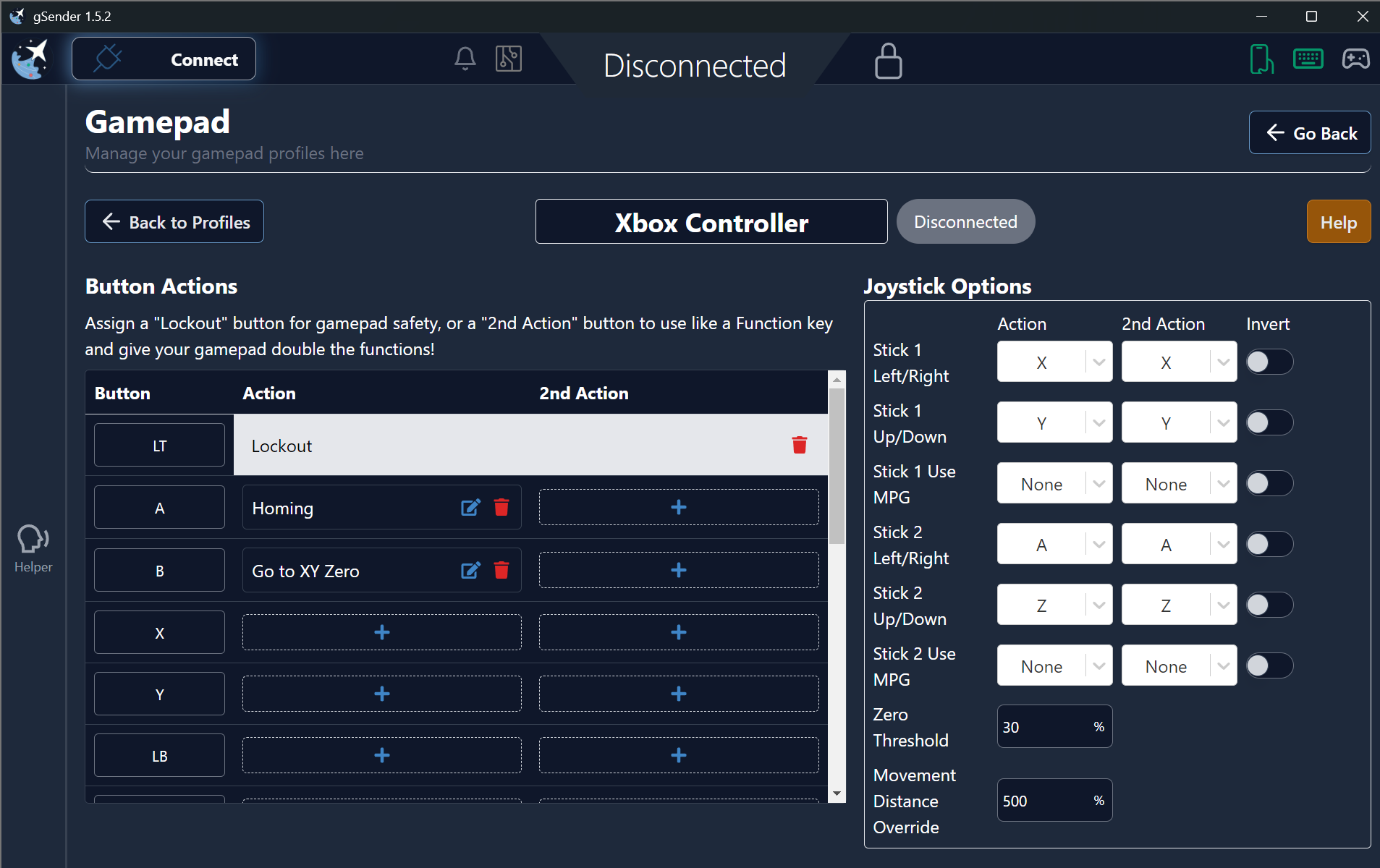1380x868 pixels.
Task: Delete the Lockout action with trash icon
Action: 799,445
